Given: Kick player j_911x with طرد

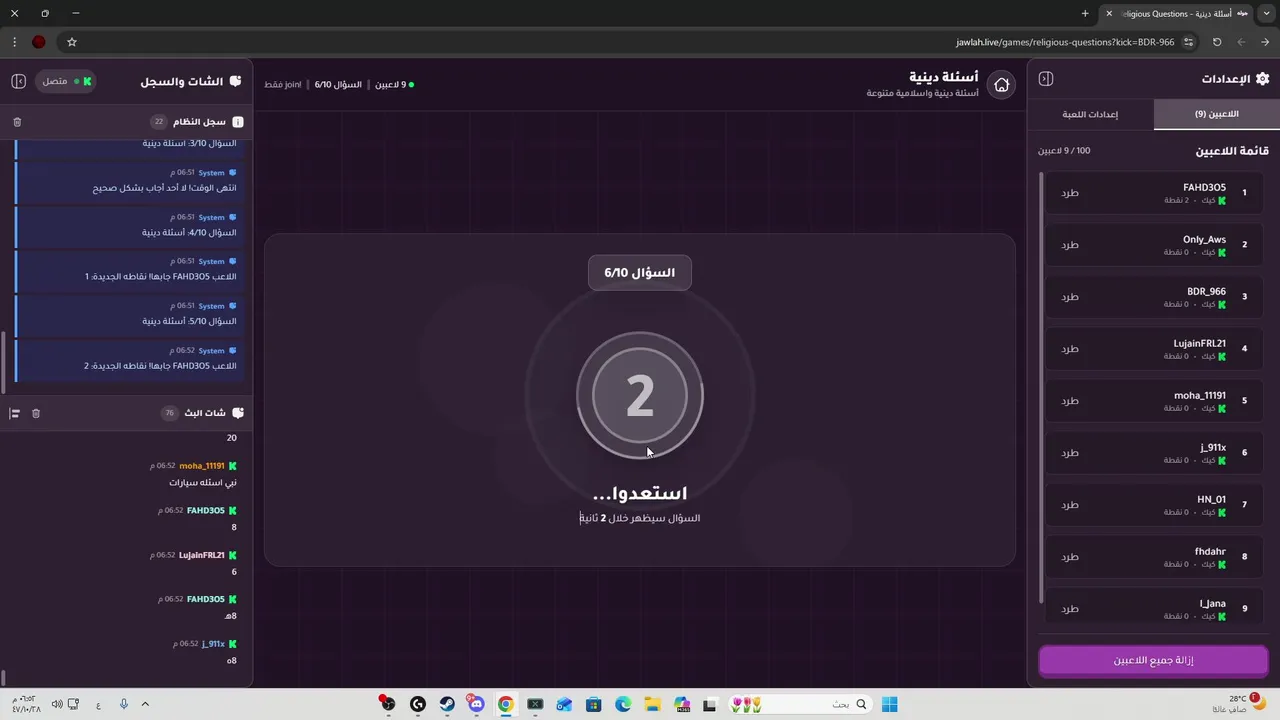Looking at the screenshot, I should 1070,452.
